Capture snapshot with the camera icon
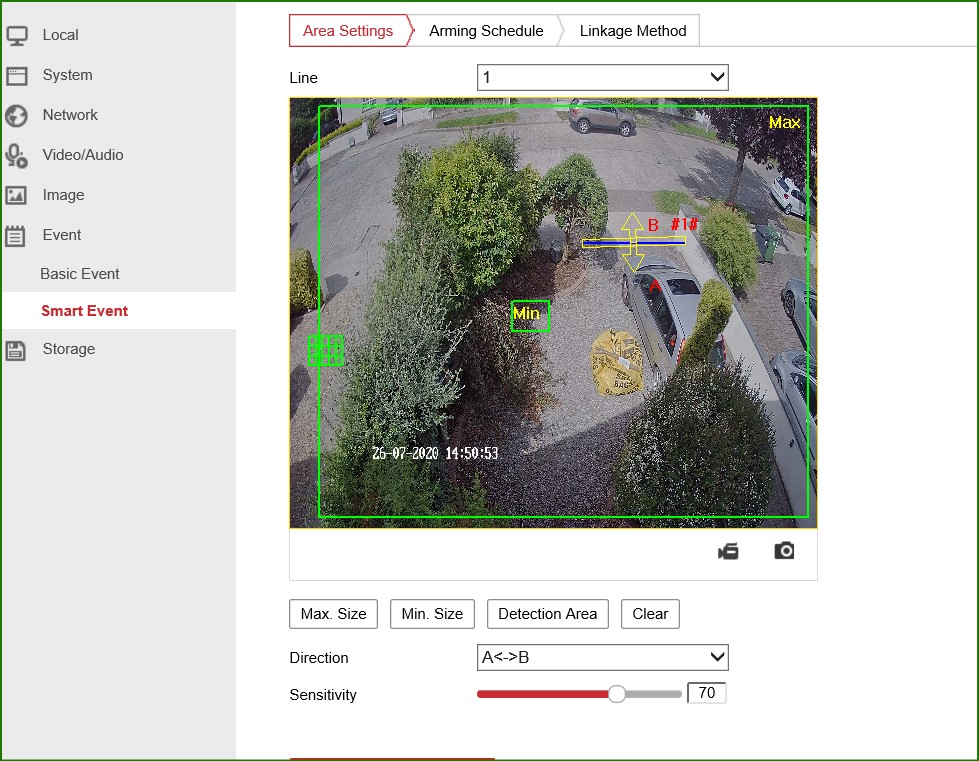The image size is (979, 761). (x=784, y=551)
